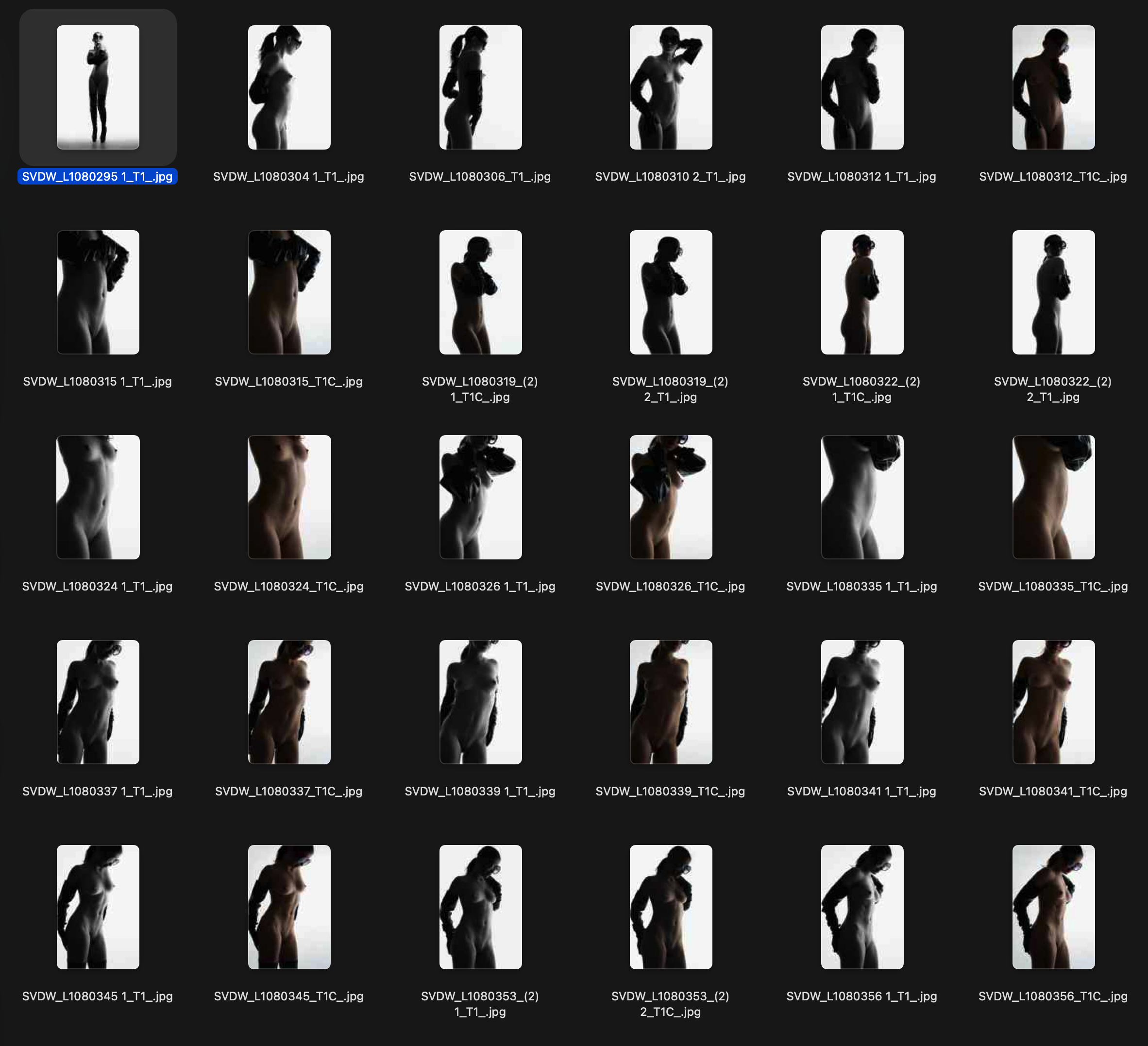
Task: Click the SVDW_L1080356 1_T1_.jpg filename label
Action: [x=861, y=996]
